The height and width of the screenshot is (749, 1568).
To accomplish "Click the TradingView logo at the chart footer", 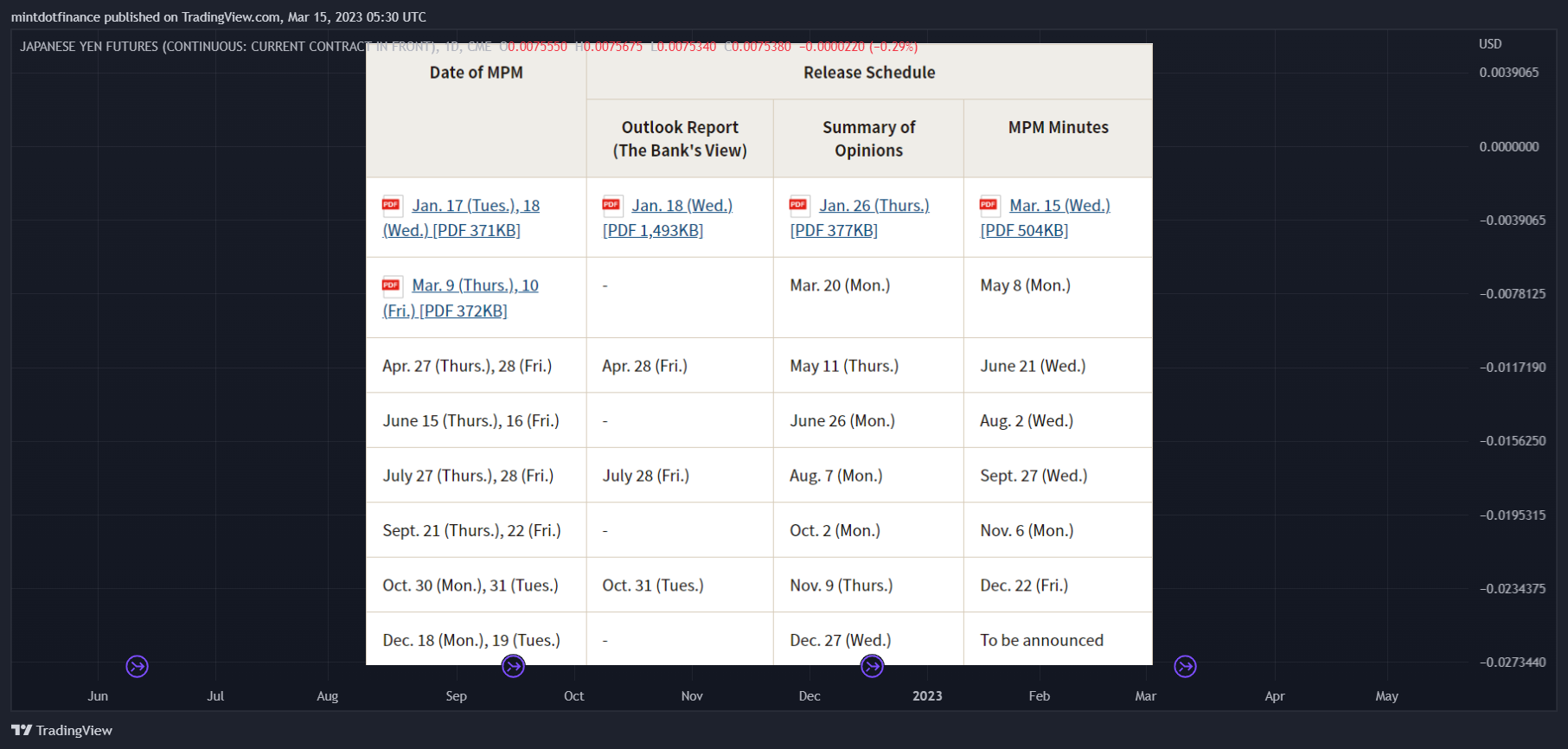I will tap(62, 731).
